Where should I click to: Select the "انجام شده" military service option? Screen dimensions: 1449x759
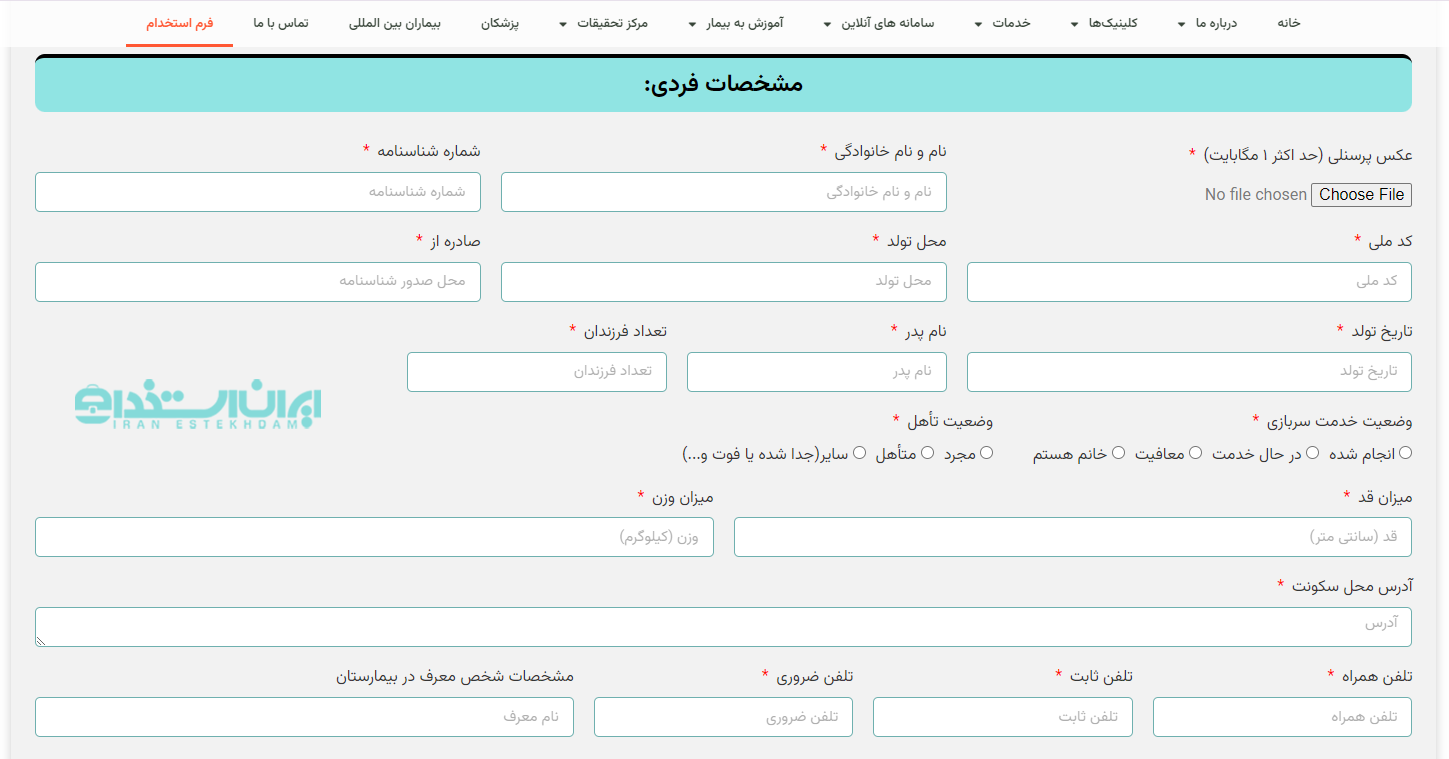point(1406,452)
